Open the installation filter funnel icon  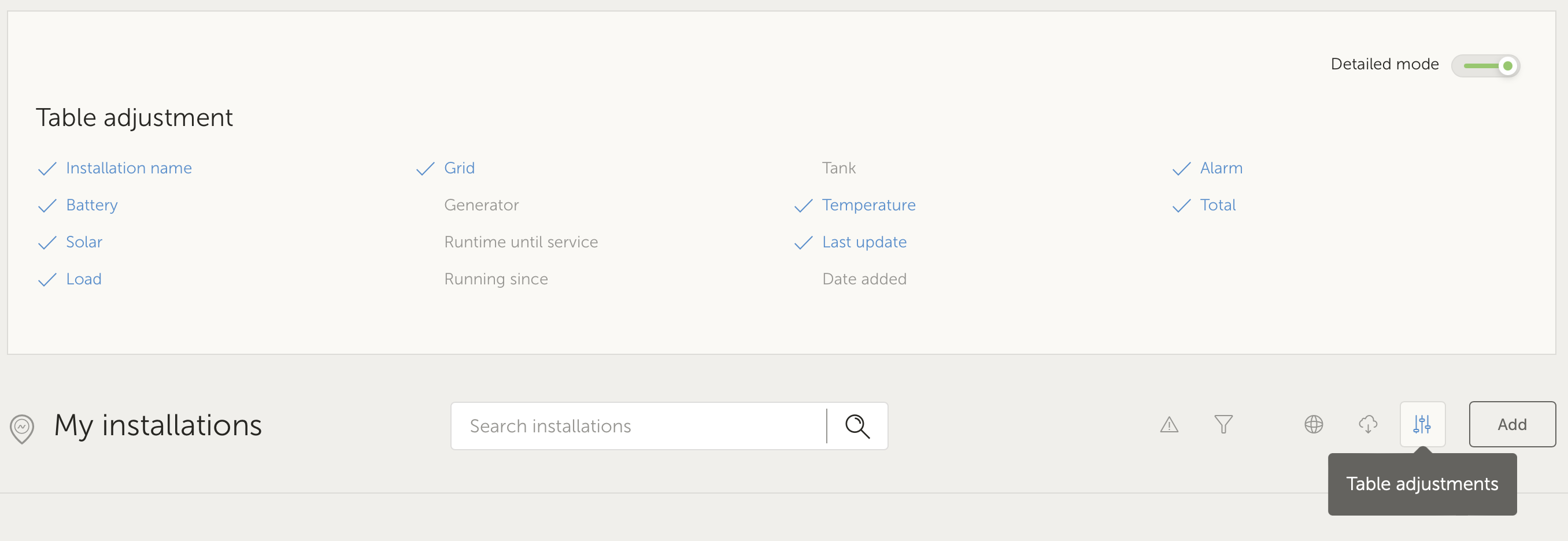point(1223,425)
